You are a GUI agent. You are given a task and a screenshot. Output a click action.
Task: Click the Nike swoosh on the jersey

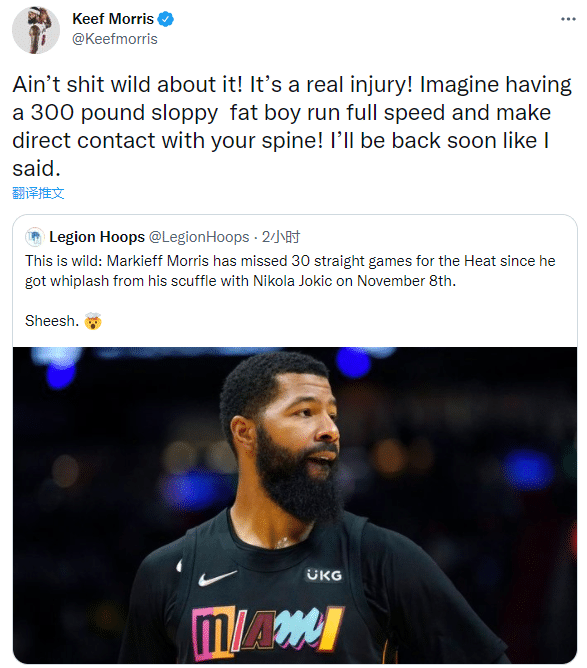(x=217, y=578)
